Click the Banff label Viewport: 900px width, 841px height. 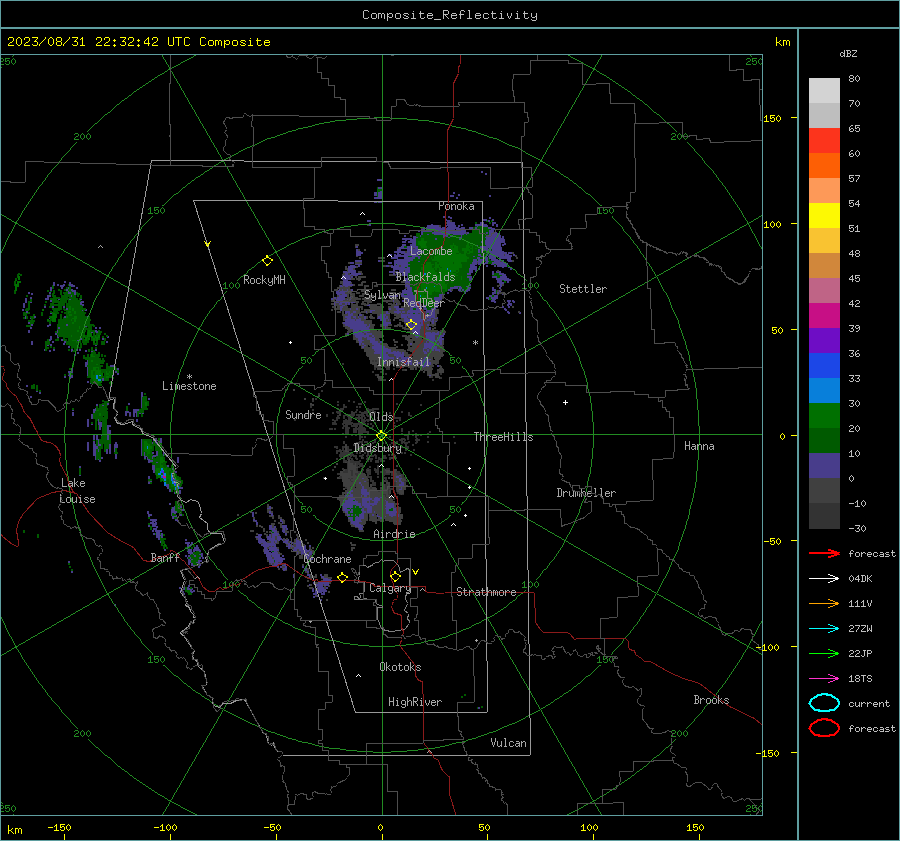[x=165, y=557]
